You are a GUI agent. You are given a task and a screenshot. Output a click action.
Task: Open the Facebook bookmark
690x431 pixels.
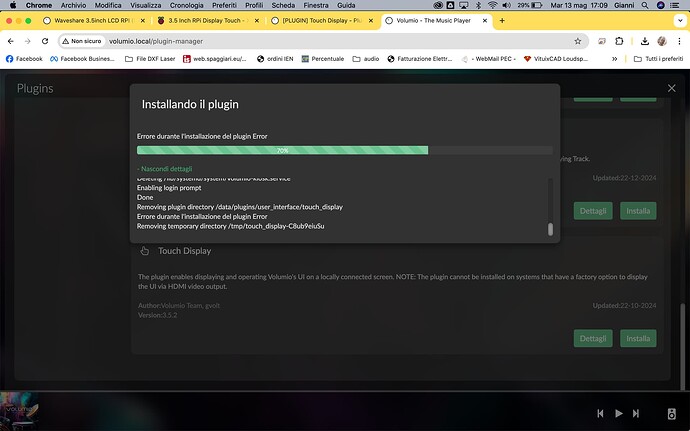tap(24, 59)
